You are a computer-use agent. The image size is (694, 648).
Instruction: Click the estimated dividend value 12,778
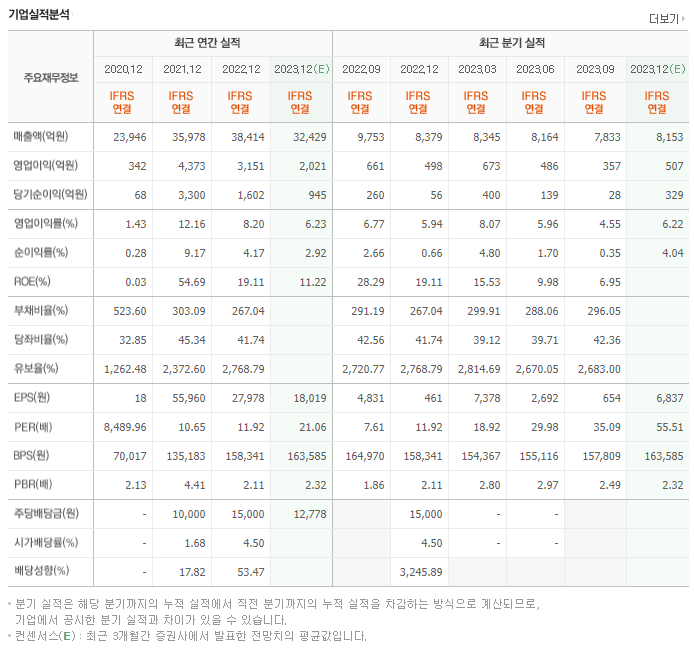(310, 514)
